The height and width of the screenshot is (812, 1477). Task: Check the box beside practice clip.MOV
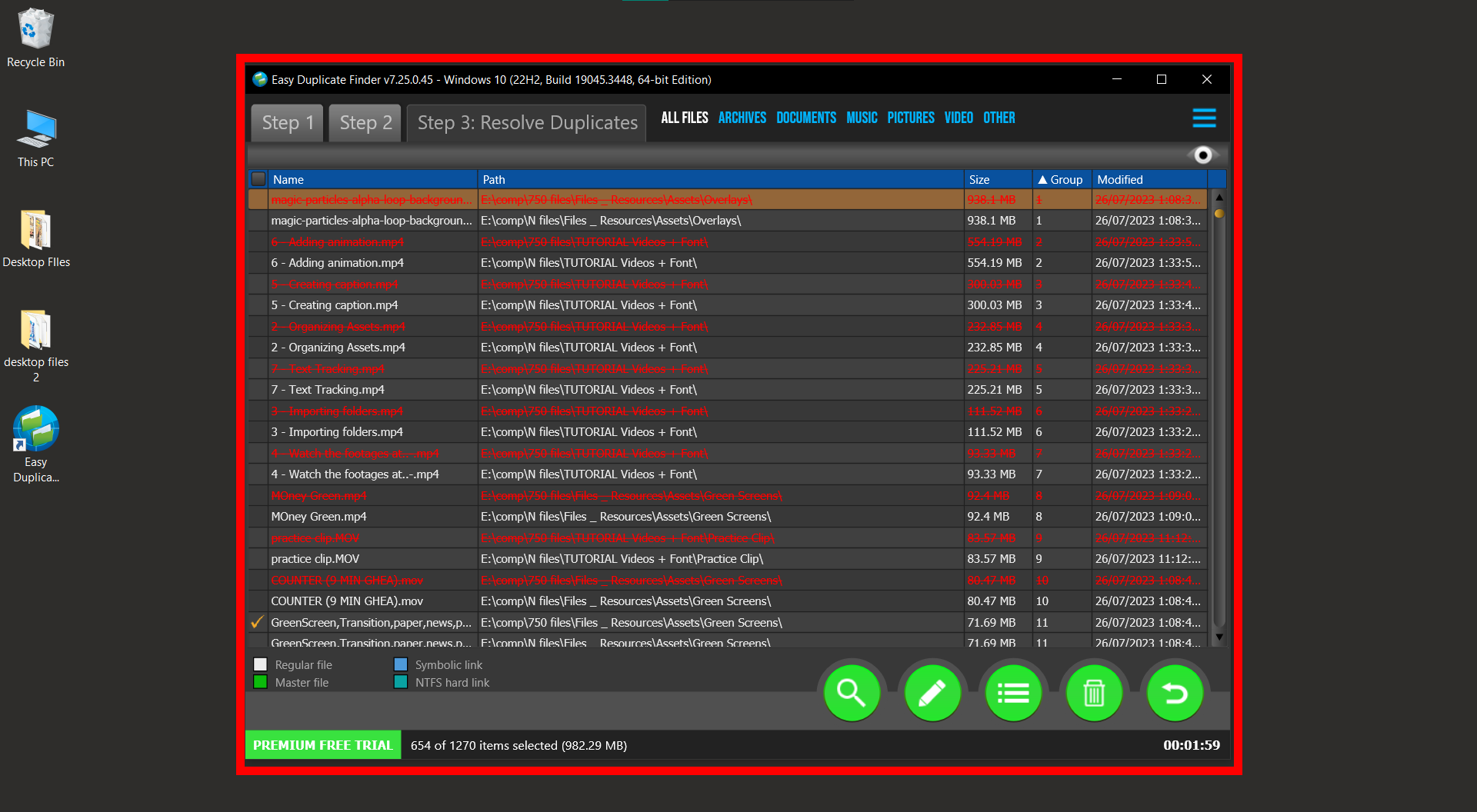coord(258,558)
